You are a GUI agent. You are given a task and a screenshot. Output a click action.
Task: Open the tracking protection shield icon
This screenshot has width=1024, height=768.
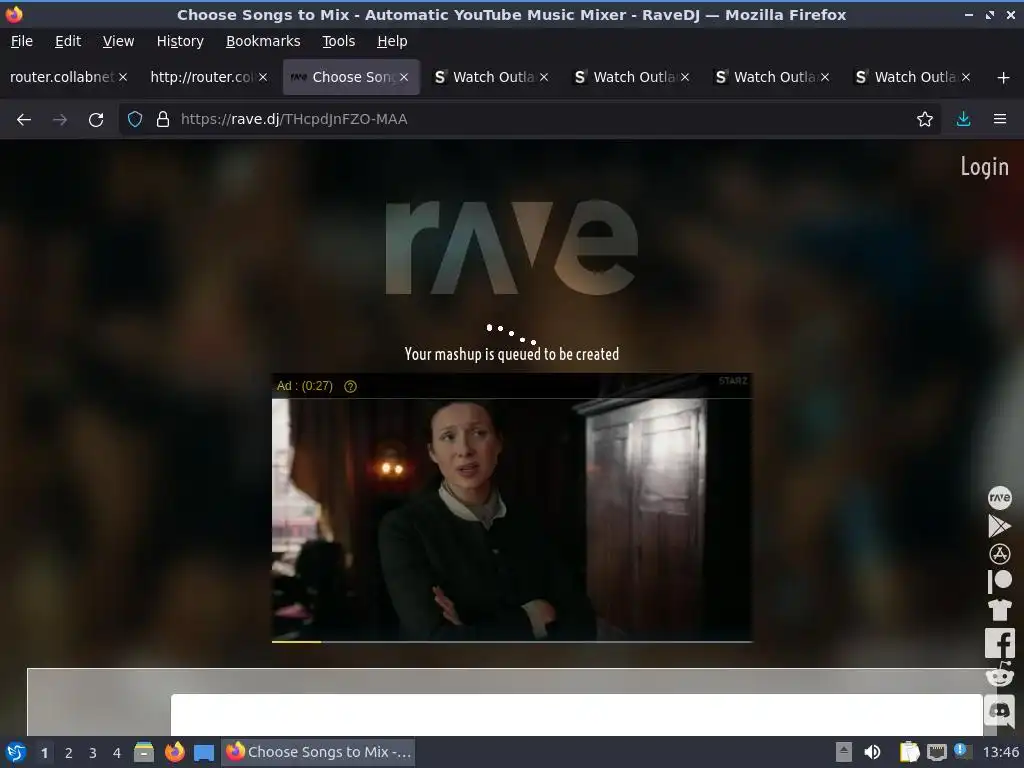(135, 119)
